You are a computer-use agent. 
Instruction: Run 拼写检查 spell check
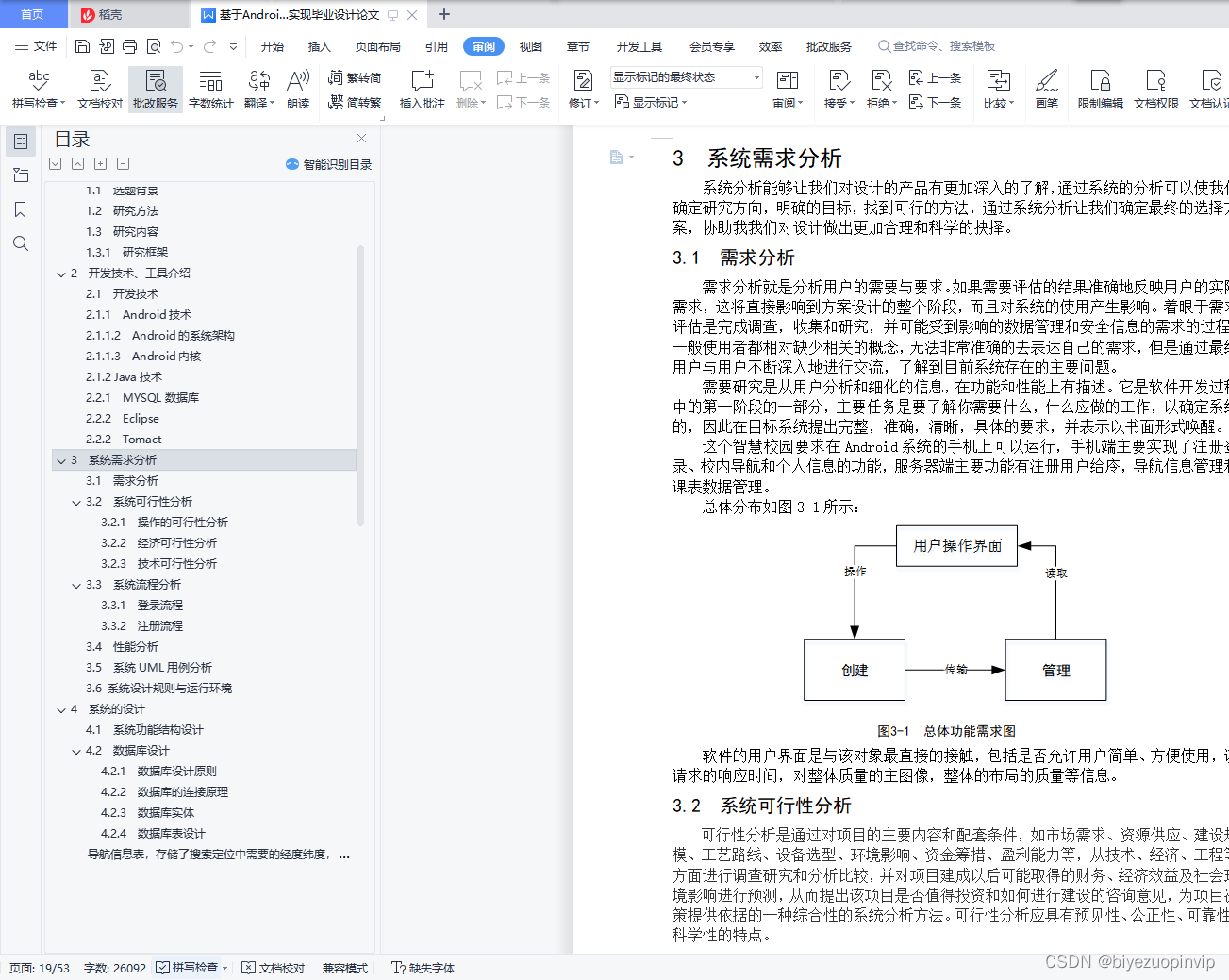tap(37, 88)
